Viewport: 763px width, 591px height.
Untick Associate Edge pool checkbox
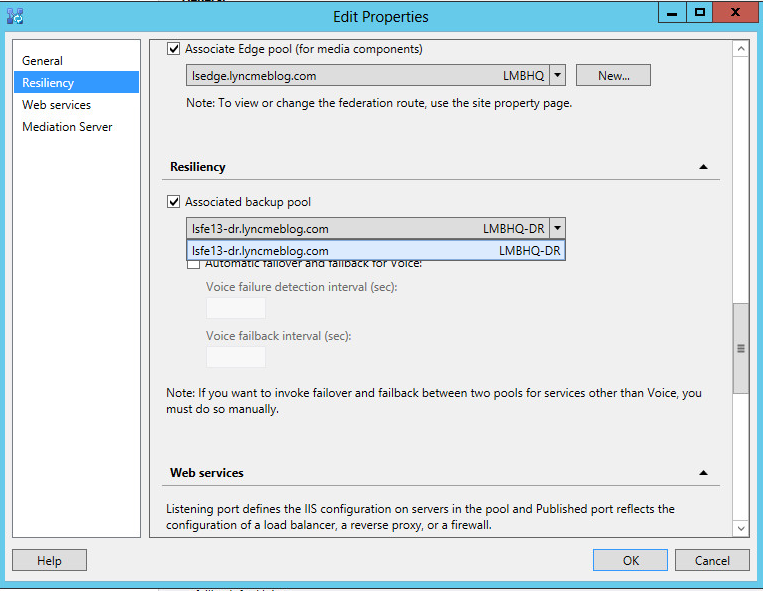pyautogui.click(x=173, y=49)
